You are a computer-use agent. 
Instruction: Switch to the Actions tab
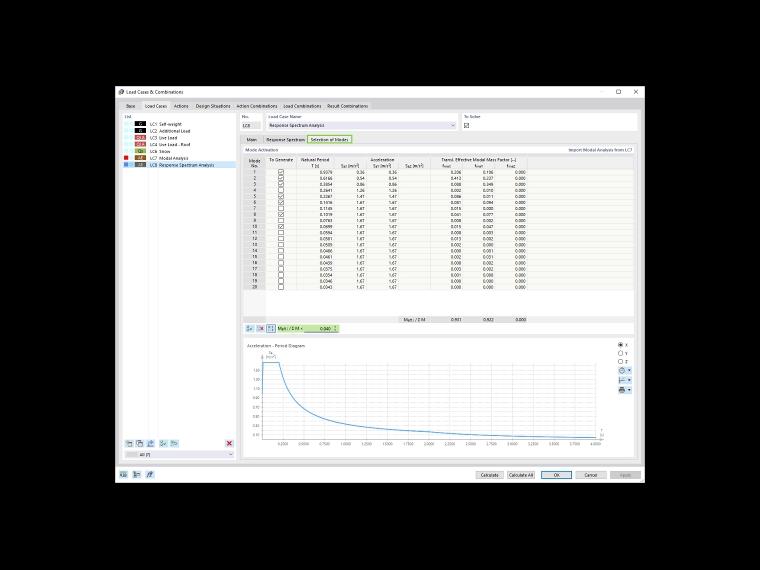[181, 106]
